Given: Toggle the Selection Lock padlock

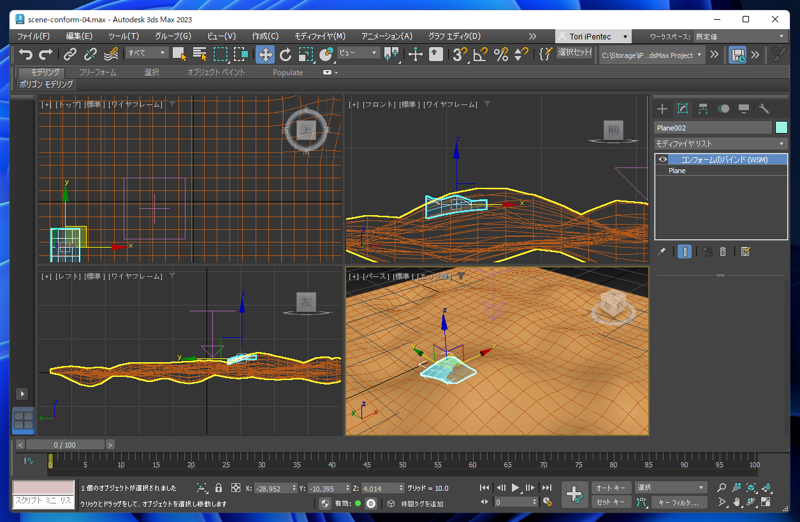Looking at the screenshot, I should coord(218,488).
